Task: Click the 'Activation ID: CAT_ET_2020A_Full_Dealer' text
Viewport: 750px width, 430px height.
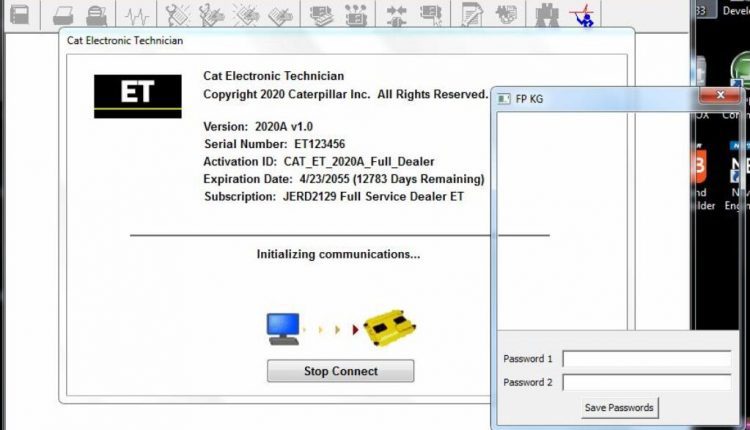Action: pyautogui.click(x=319, y=162)
